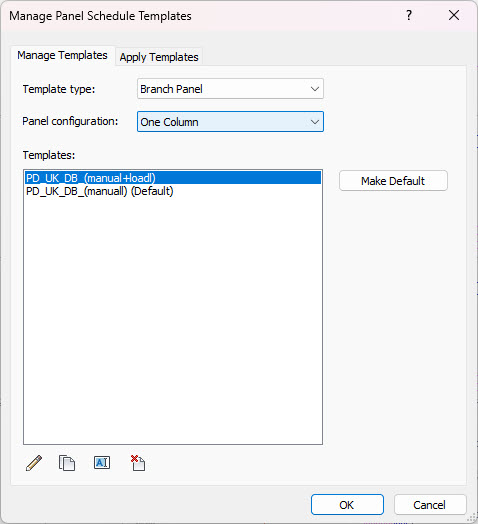Open the Panel configuration combo showing One Column
This screenshot has height=524, width=478.
point(230,122)
